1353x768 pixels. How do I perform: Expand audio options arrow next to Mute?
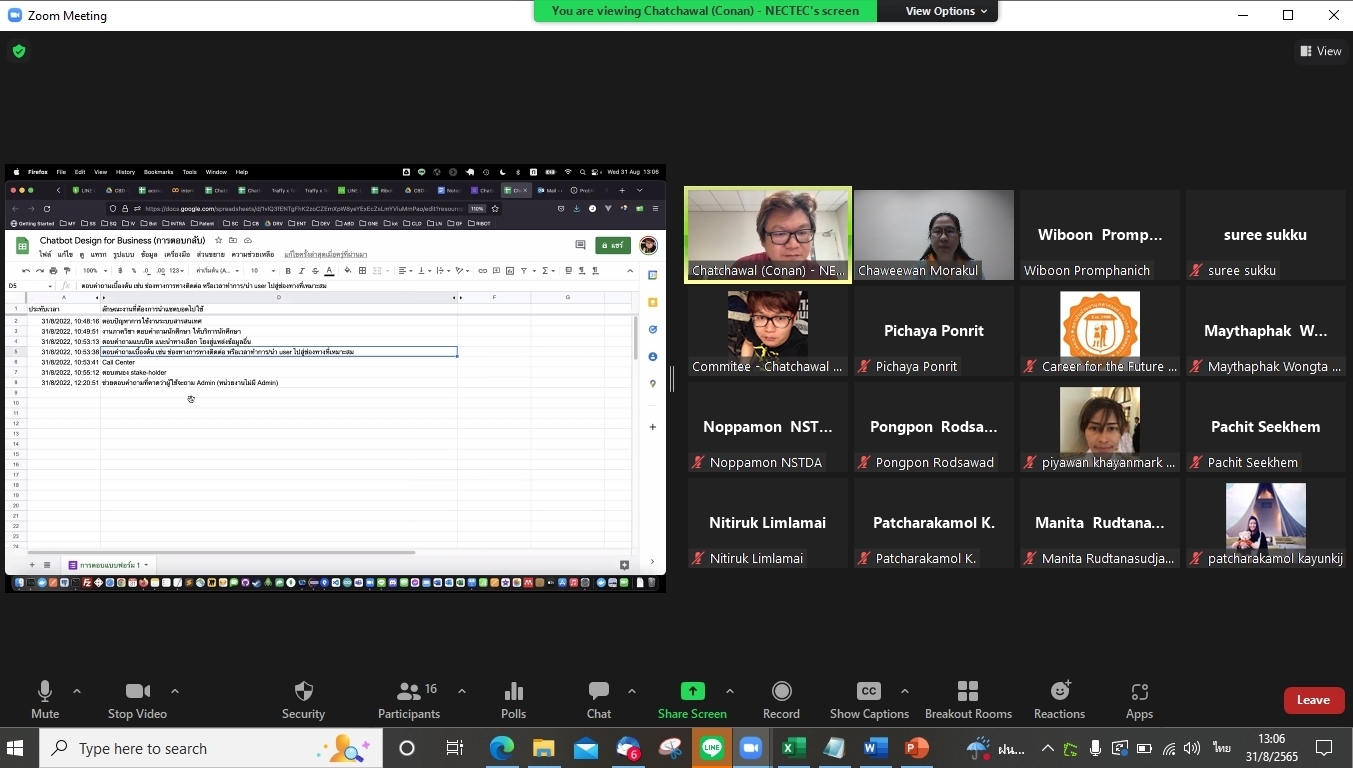tap(77, 691)
